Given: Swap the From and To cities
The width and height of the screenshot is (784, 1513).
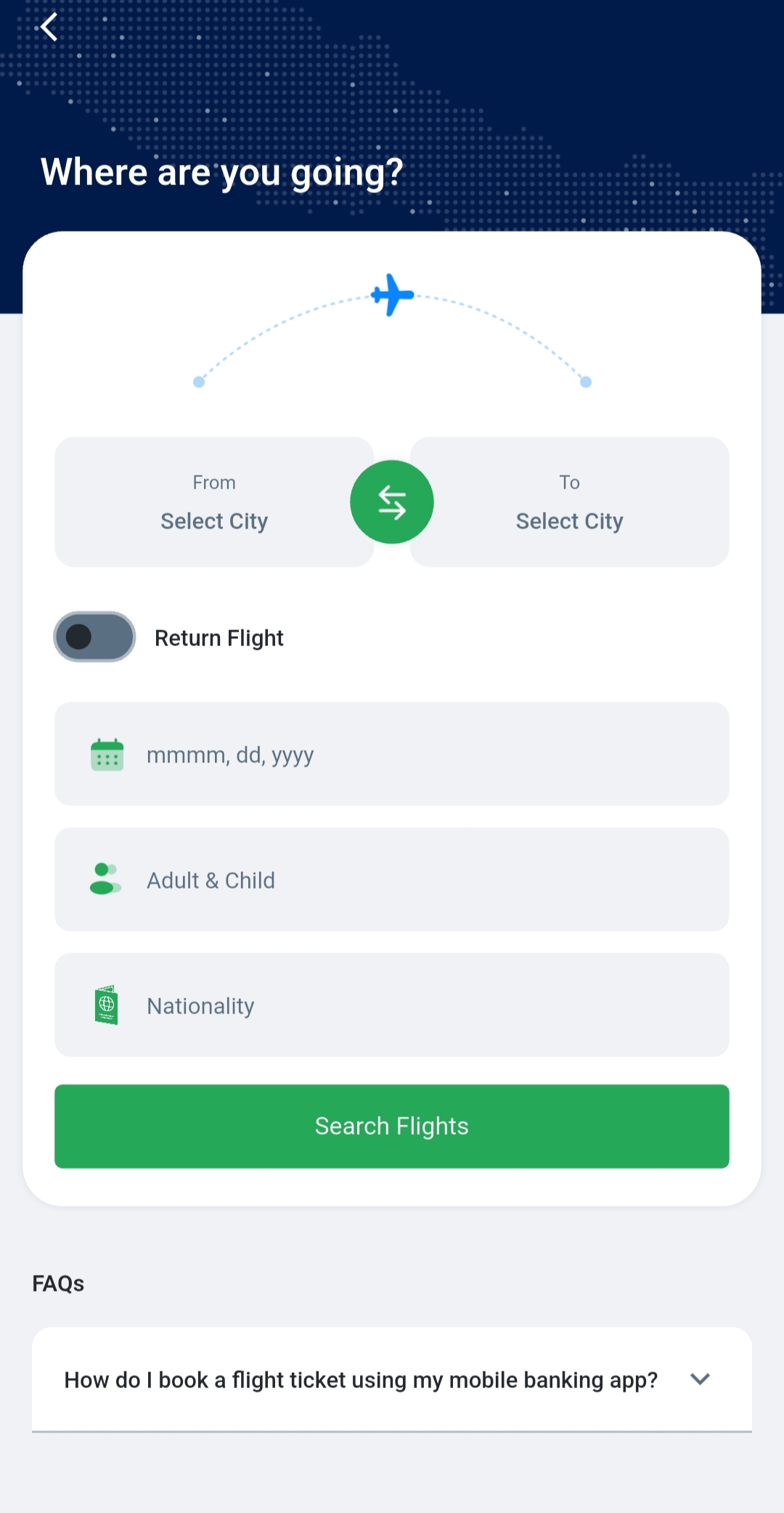Looking at the screenshot, I should click(392, 502).
